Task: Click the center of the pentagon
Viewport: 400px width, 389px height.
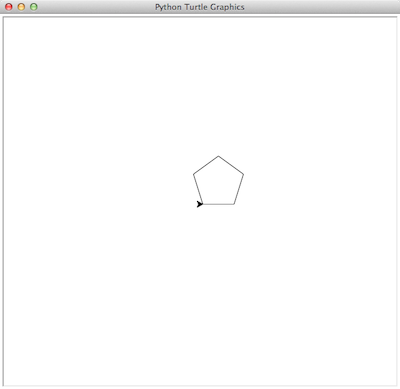Action: (x=218, y=183)
